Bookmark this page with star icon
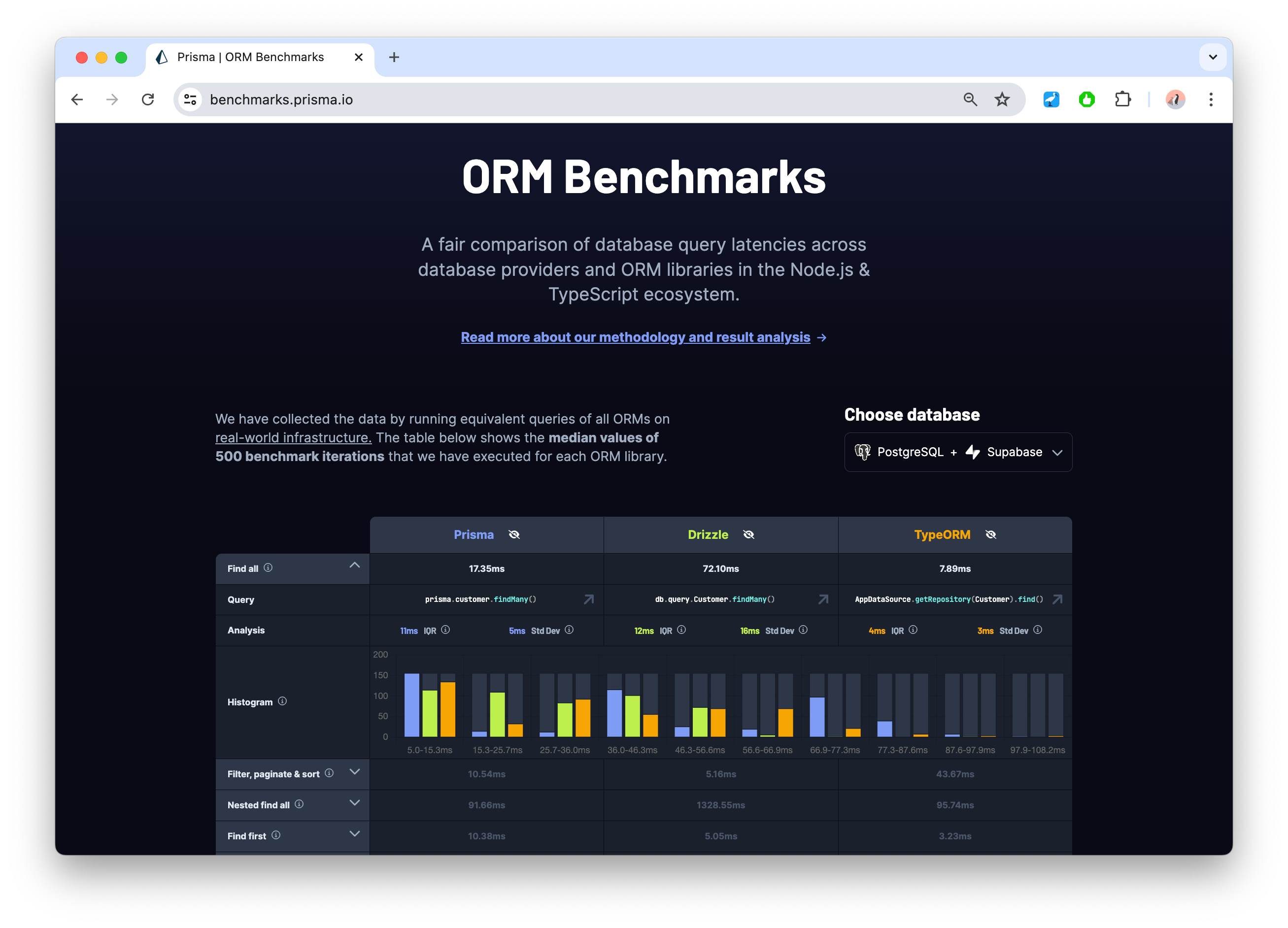Image resolution: width=1288 pixels, height=928 pixels. coord(1002,100)
